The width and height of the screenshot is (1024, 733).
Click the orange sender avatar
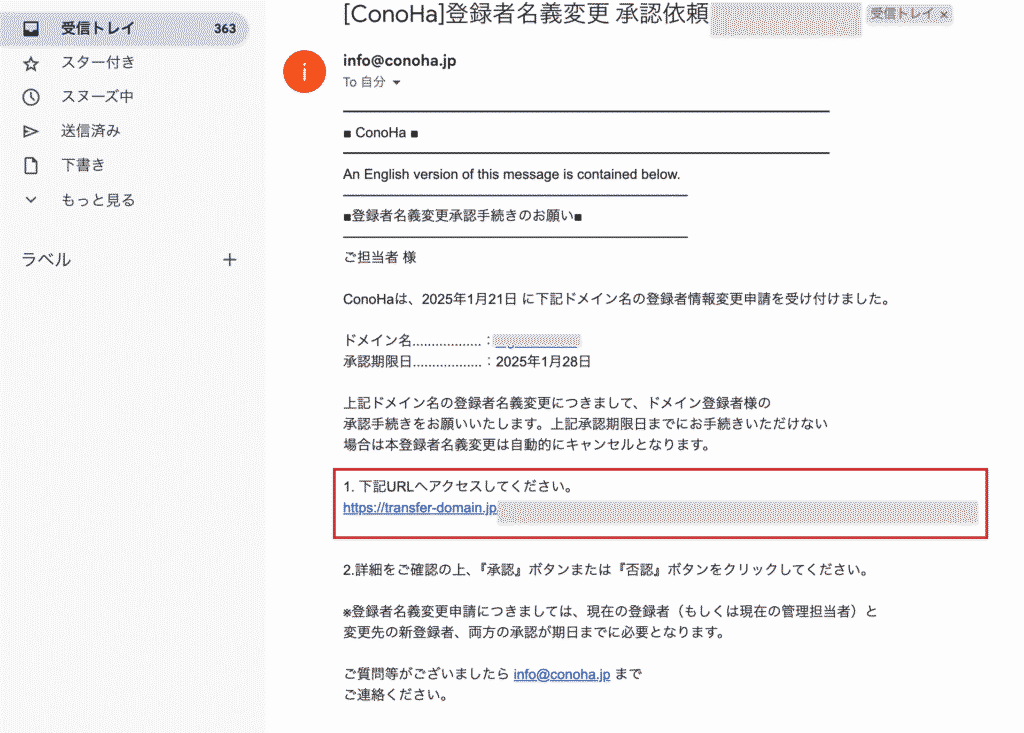click(304, 72)
